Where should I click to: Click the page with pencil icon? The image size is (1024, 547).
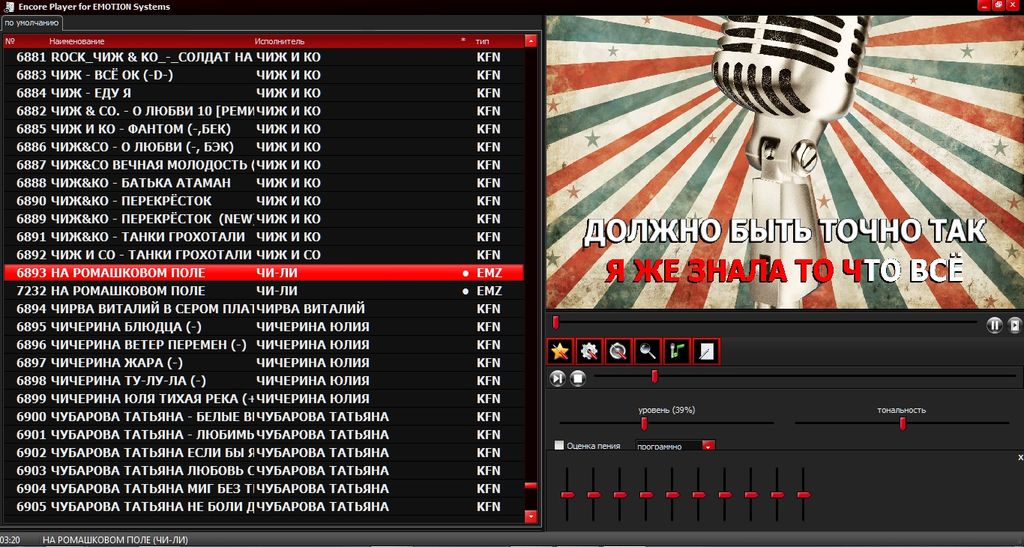705,351
